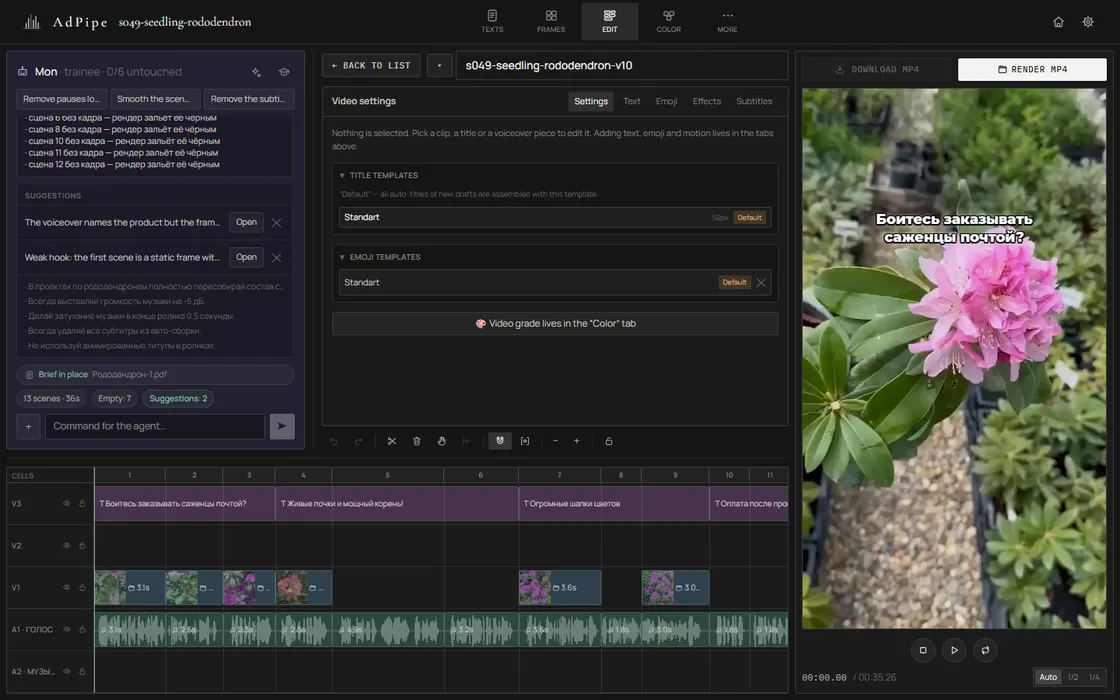Screen dimensions: 1120x700
Task: Click the stop playback button
Action: [x=923, y=650]
